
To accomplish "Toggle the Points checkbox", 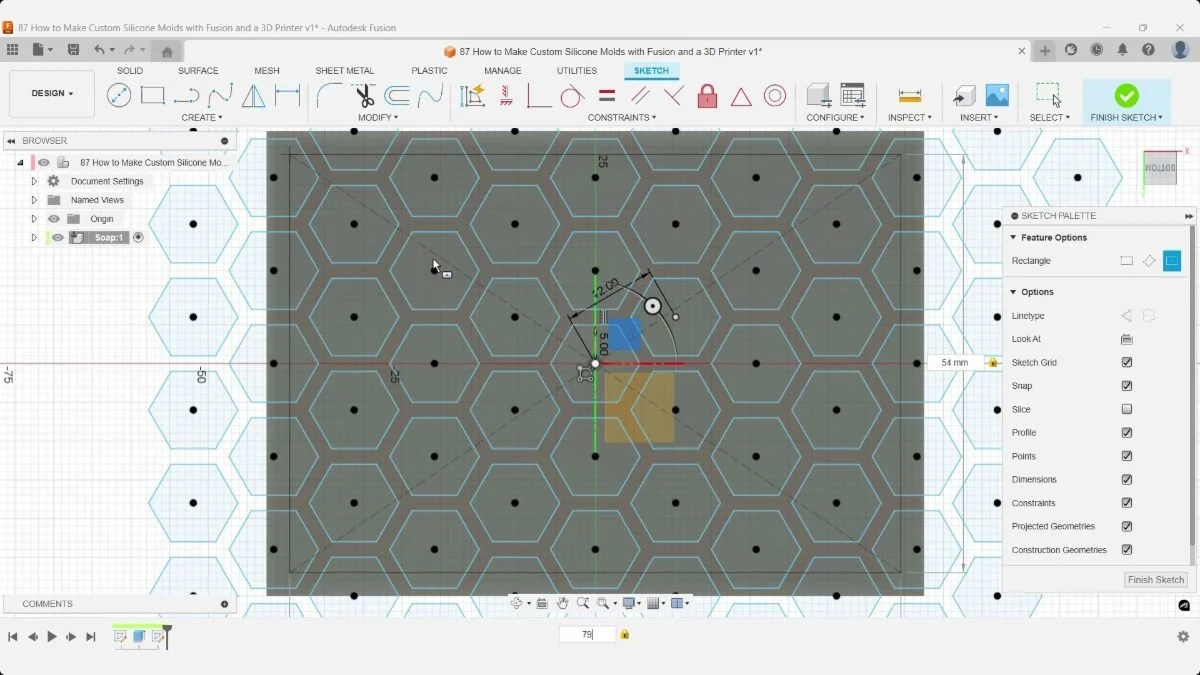I will tap(1127, 456).
